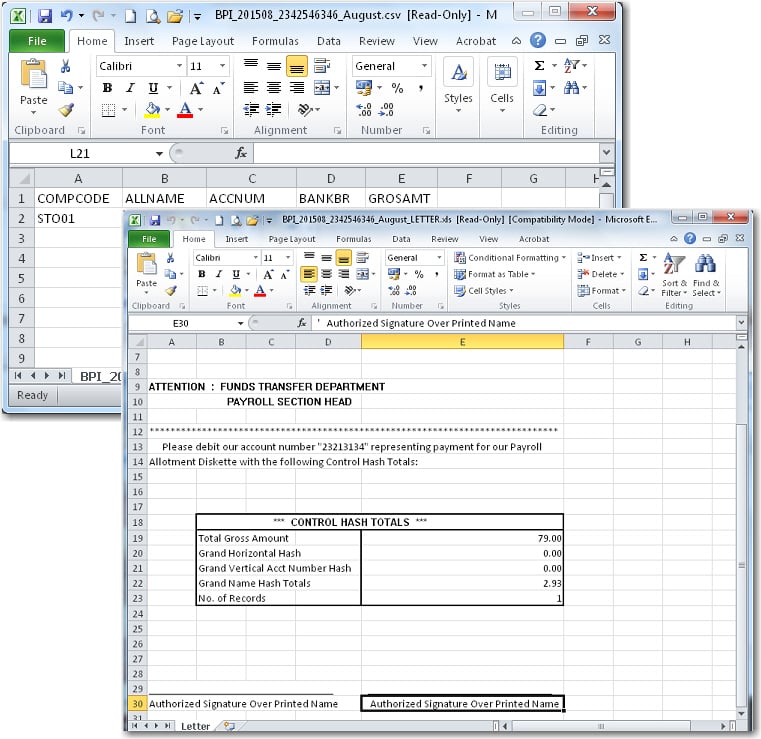Switch to Formulas tab in CSV window
Image resolution: width=761 pixels, height=739 pixels.
275,41
